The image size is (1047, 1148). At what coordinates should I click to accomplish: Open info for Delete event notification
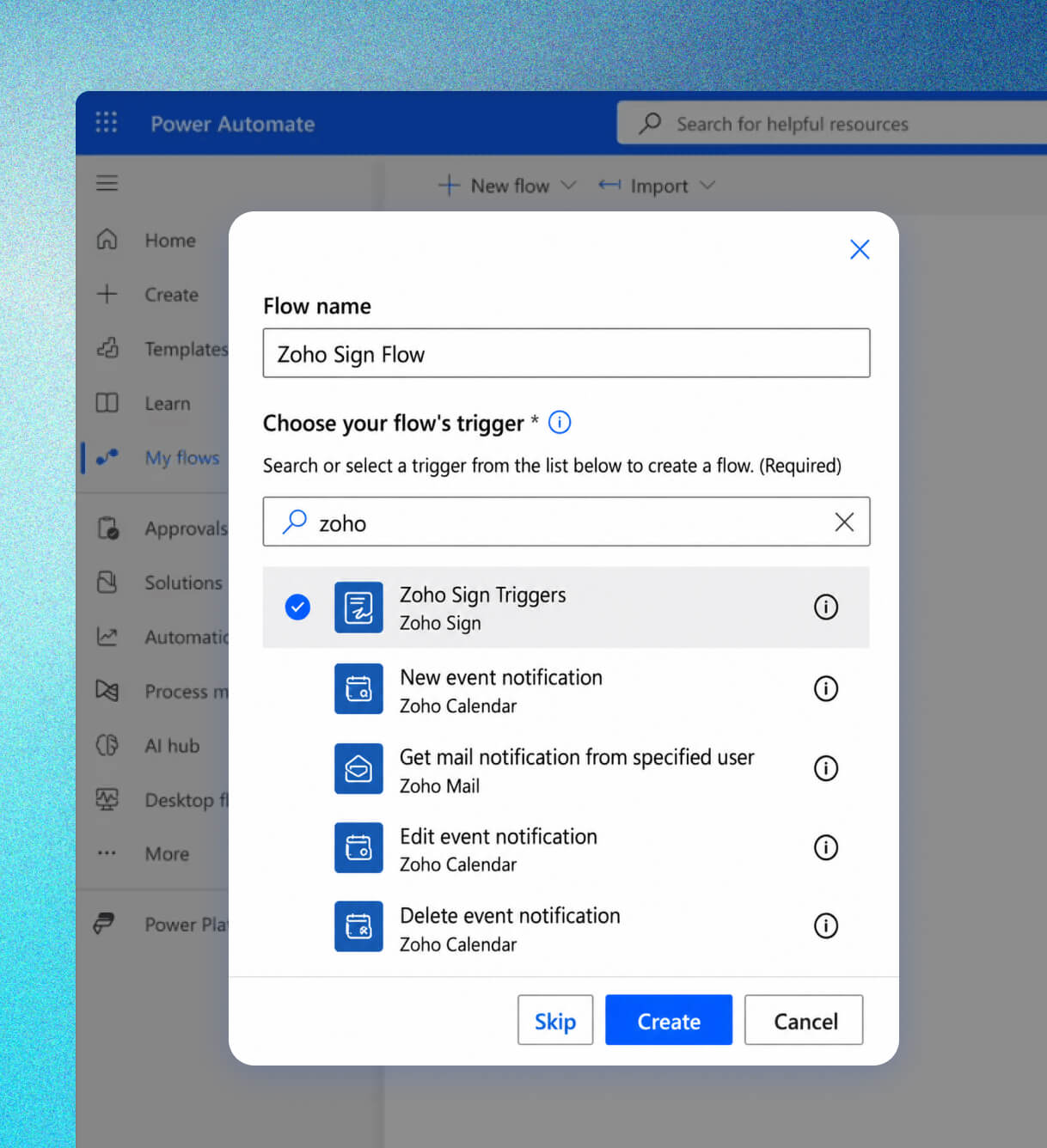(x=826, y=925)
